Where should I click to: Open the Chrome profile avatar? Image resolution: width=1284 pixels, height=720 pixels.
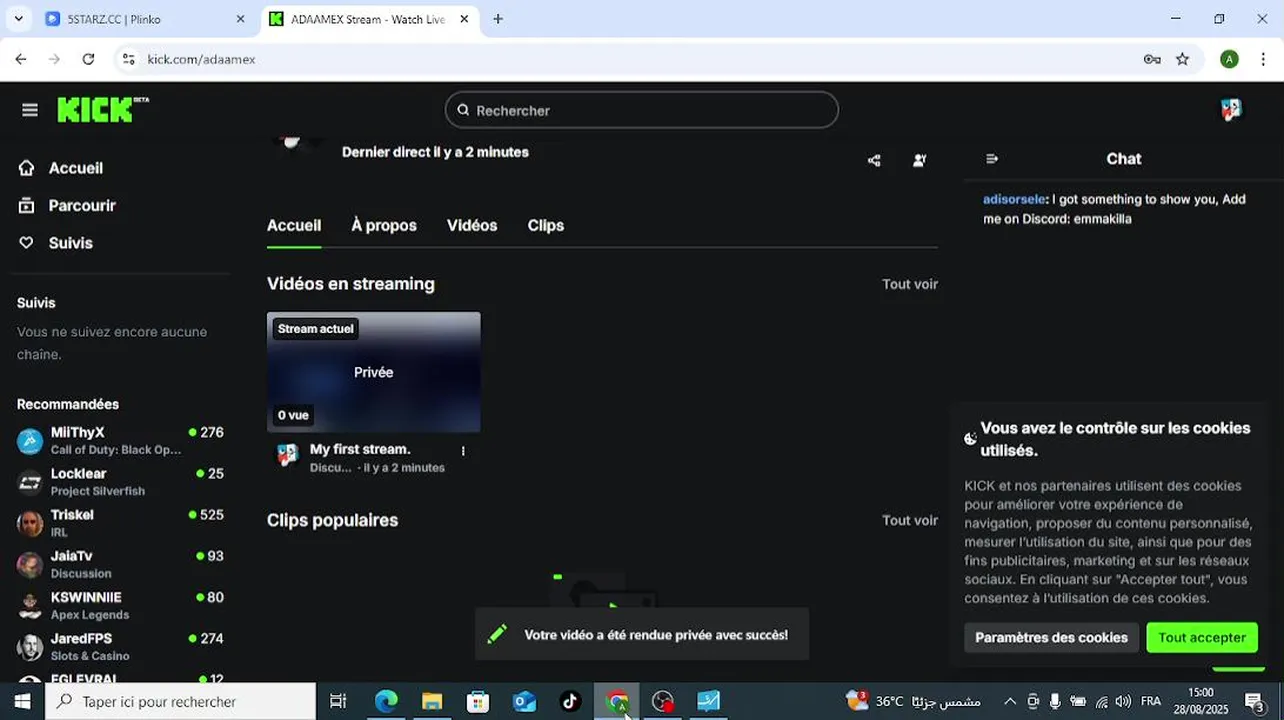1230,59
